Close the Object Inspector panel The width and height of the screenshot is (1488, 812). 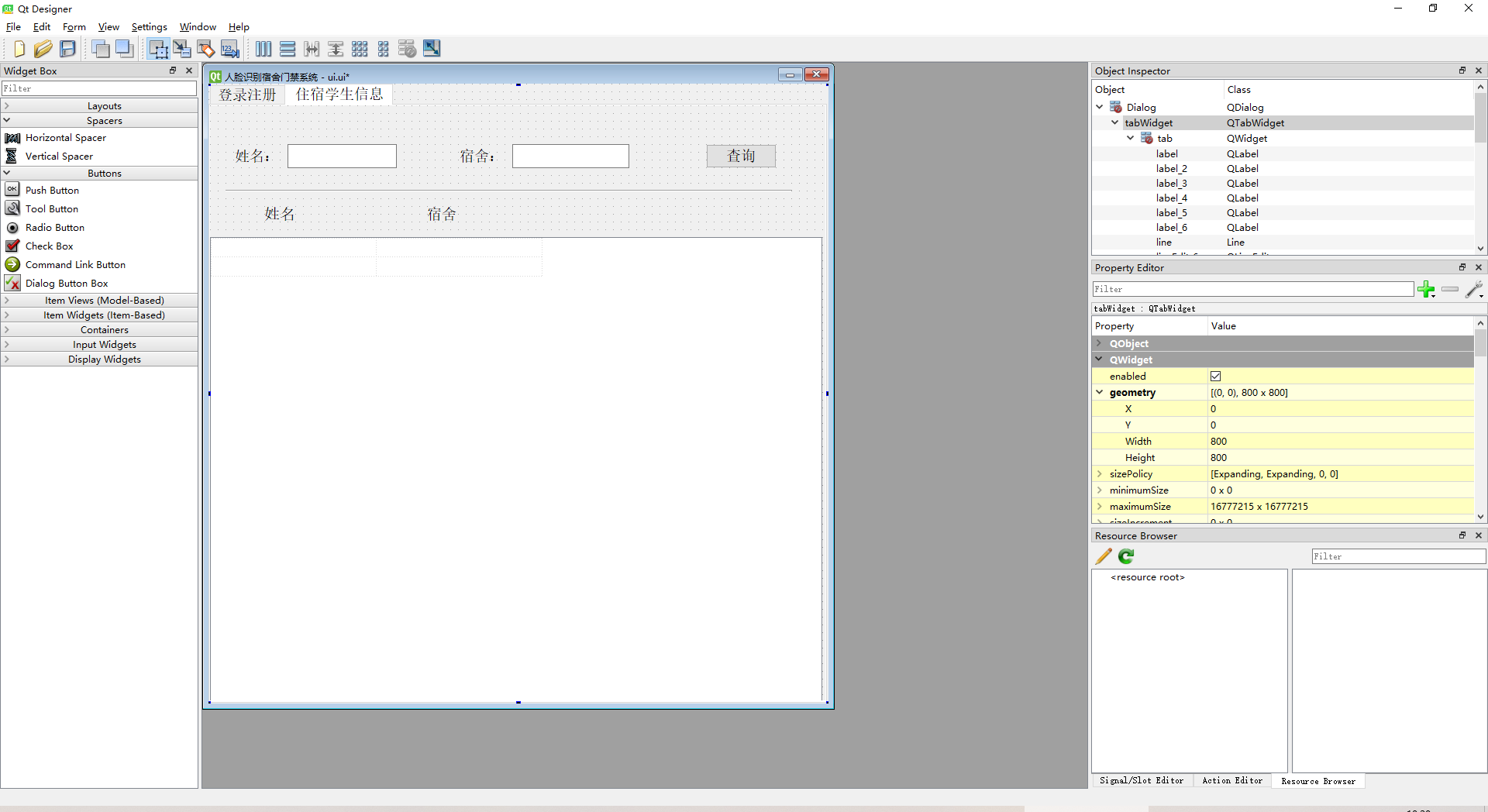1479,71
